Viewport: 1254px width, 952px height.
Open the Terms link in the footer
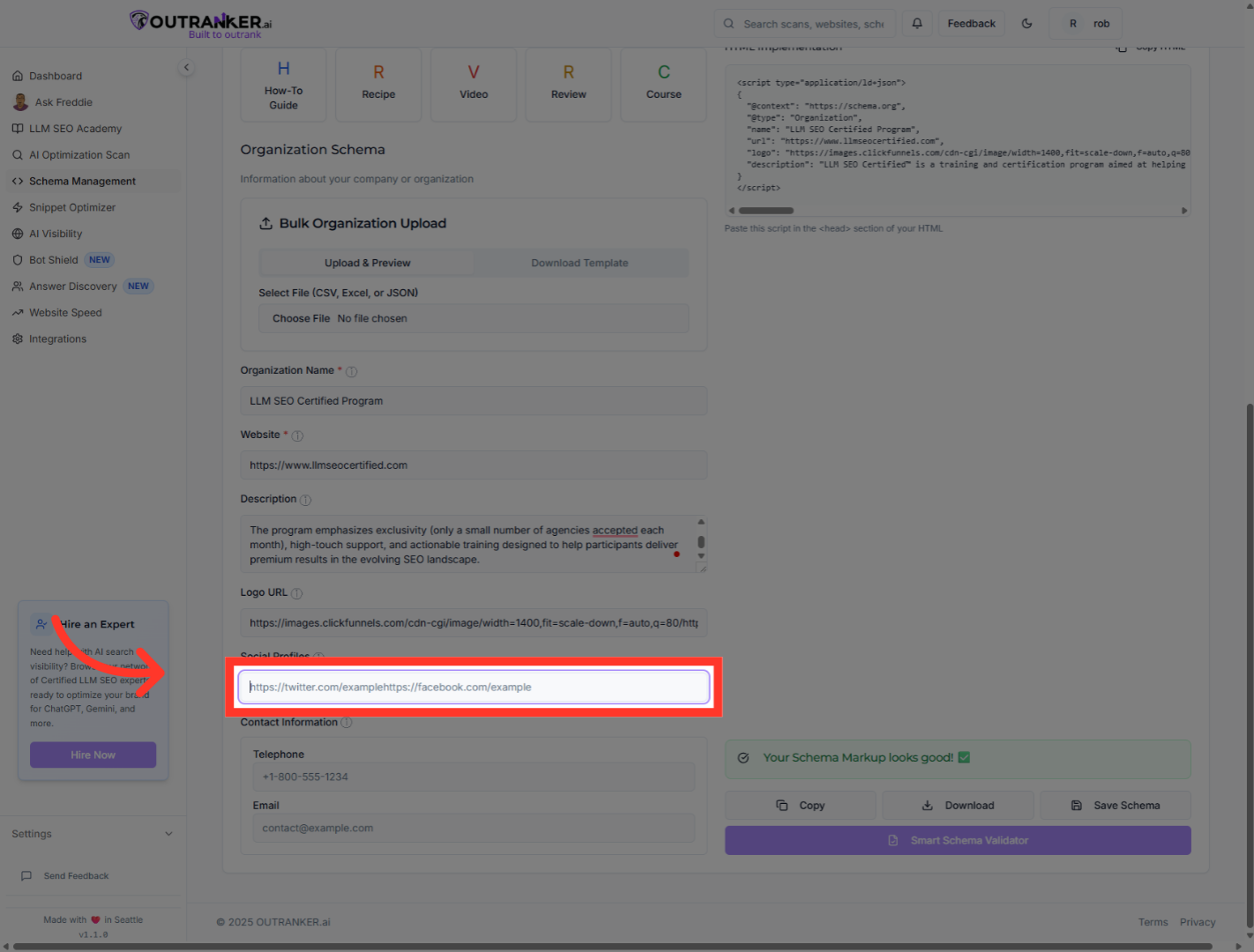(x=1153, y=922)
